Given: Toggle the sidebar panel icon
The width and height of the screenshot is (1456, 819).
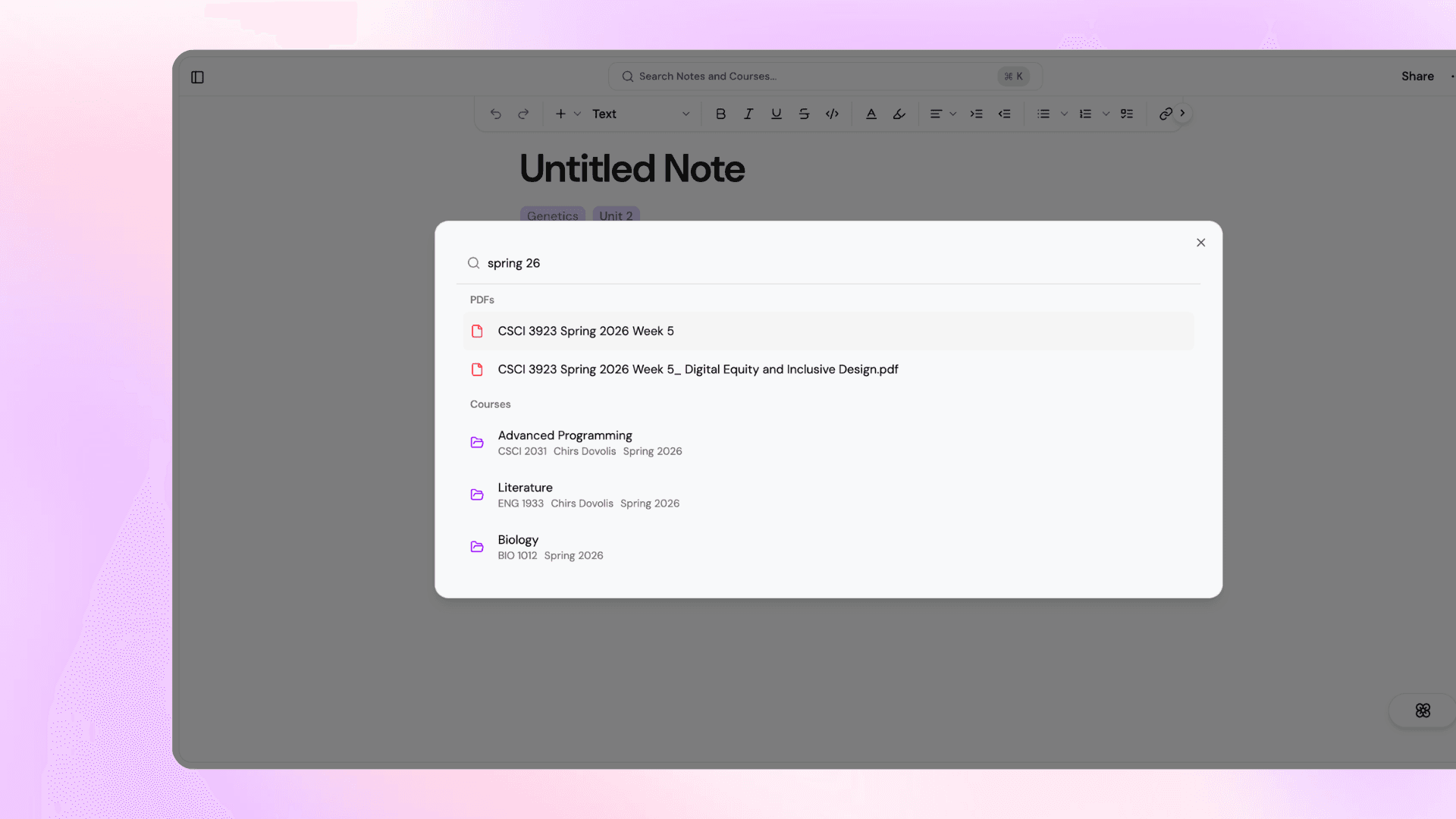Looking at the screenshot, I should tap(197, 77).
